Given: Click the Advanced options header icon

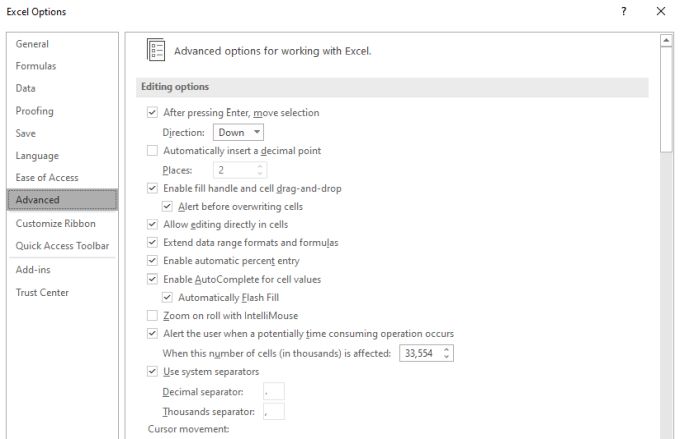Looking at the screenshot, I should (x=156, y=50).
